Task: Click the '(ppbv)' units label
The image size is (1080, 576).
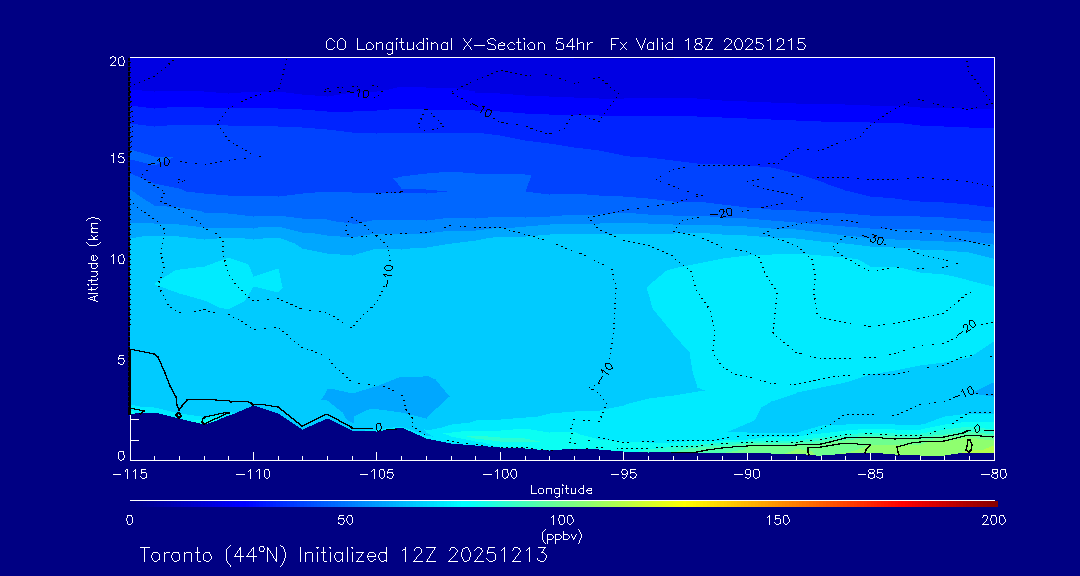Action: pyautogui.click(x=562, y=535)
